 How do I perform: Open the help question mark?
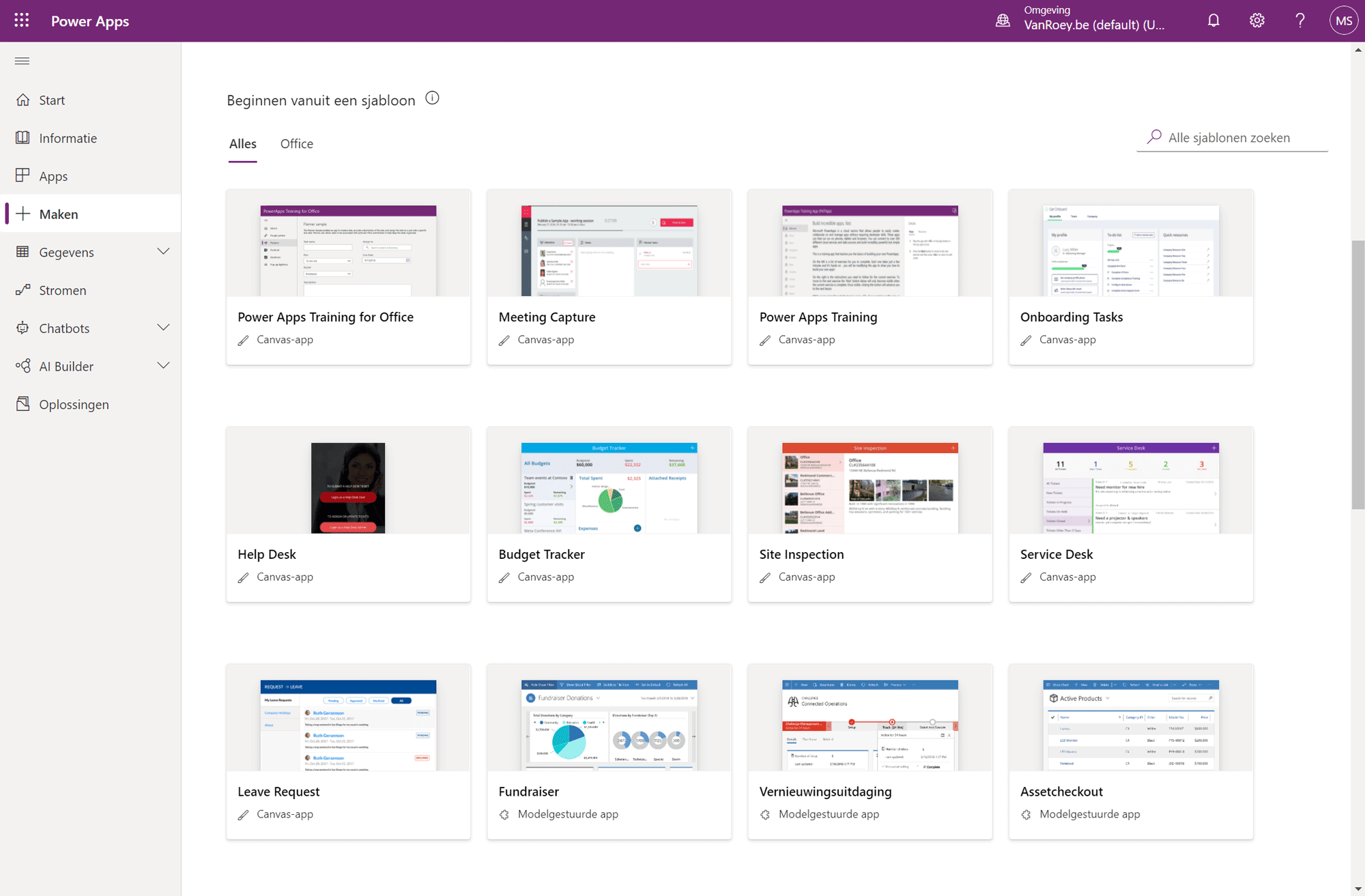[x=1300, y=20]
